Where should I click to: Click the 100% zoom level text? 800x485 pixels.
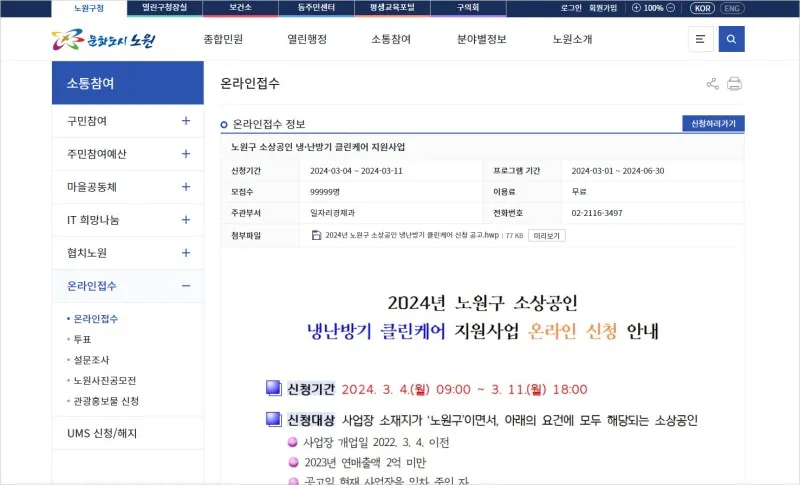coord(654,8)
